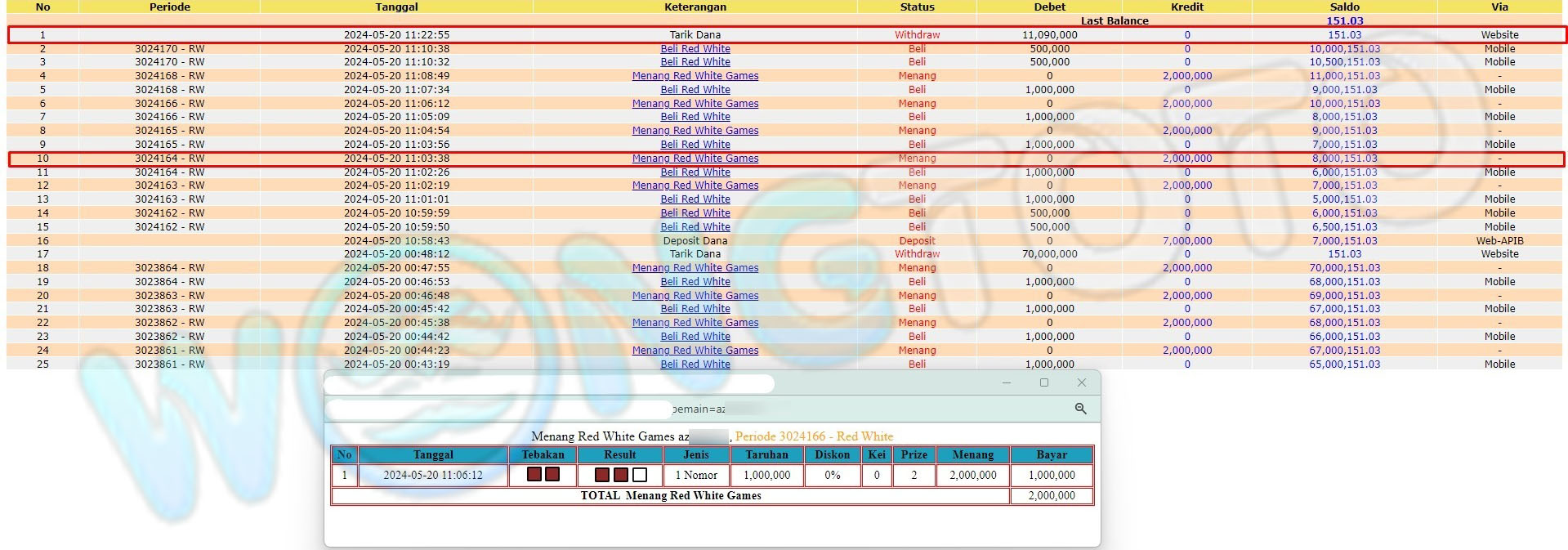Open Beli Red White link in row 2

(x=695, y=49)
